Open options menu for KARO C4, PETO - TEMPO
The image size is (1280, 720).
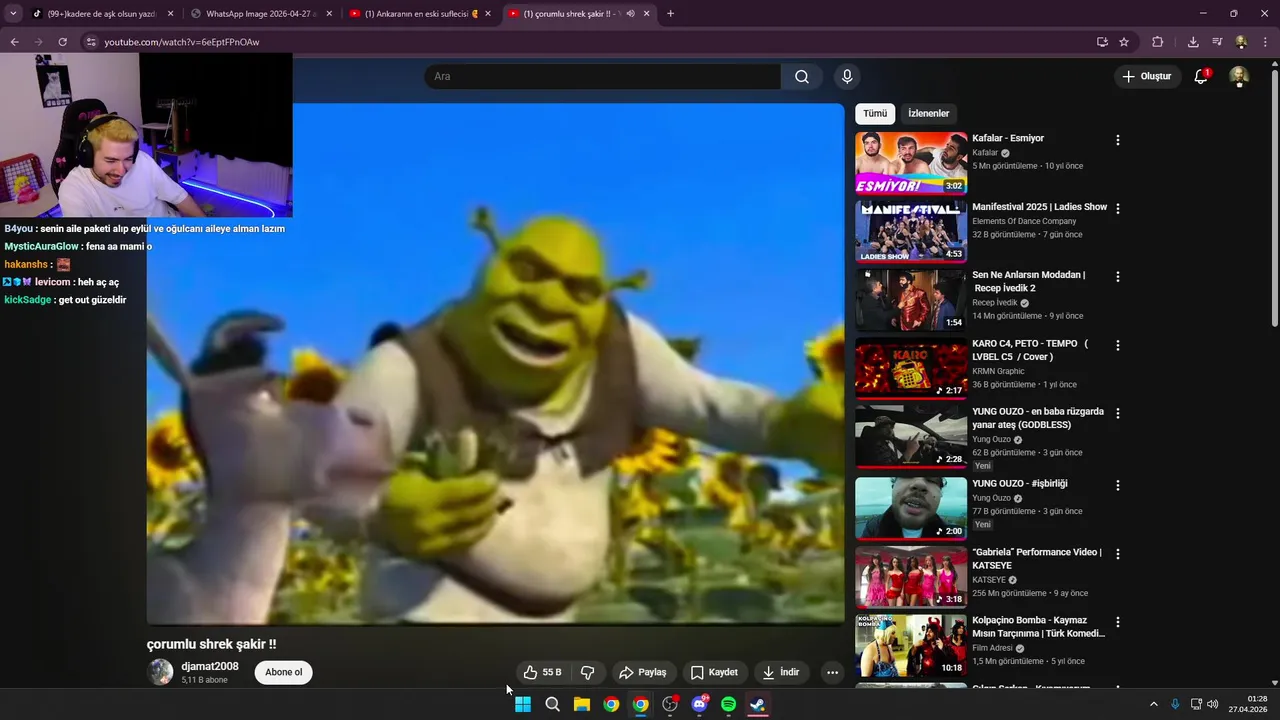[x=1118, y=345]
